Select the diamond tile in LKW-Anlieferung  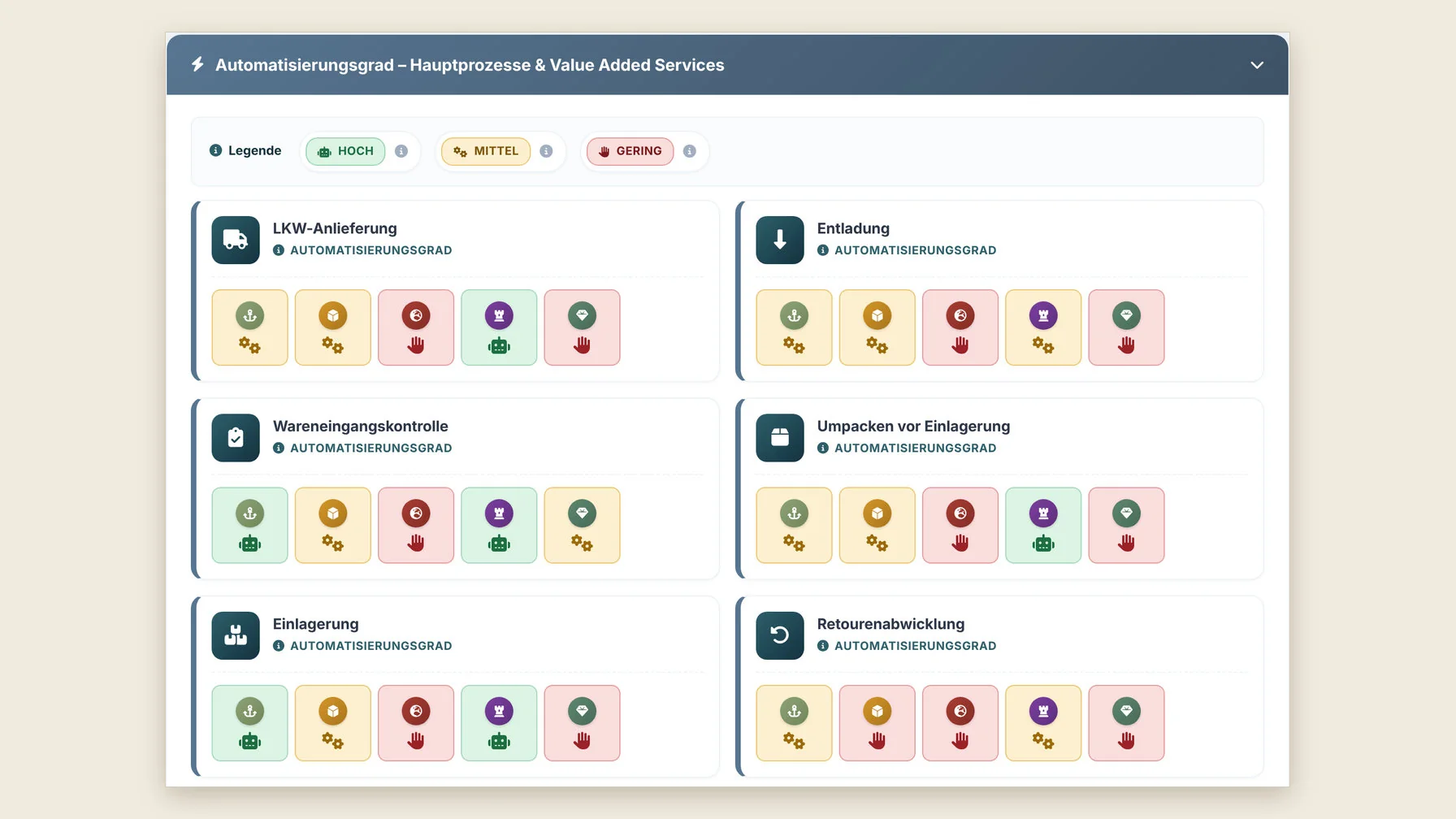click(x=583, y=327)
